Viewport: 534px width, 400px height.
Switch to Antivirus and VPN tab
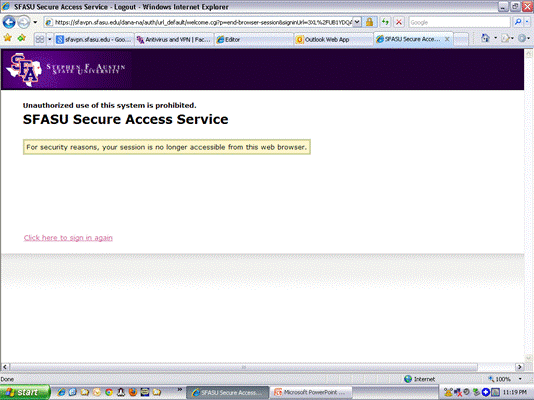click(174, 39)
